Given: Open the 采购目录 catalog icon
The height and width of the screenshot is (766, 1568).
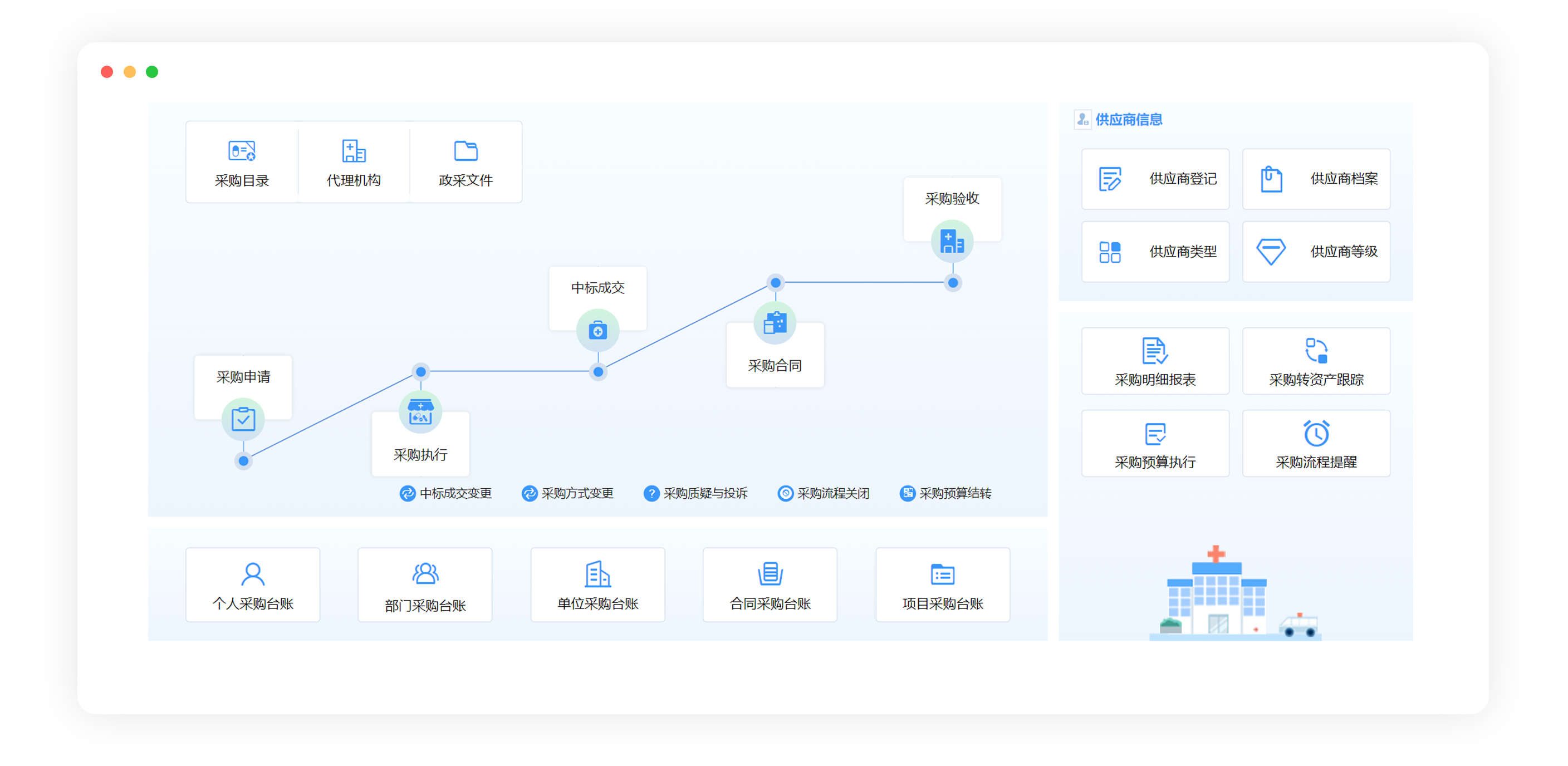Looking at the screenshot, I should point(242,151).
